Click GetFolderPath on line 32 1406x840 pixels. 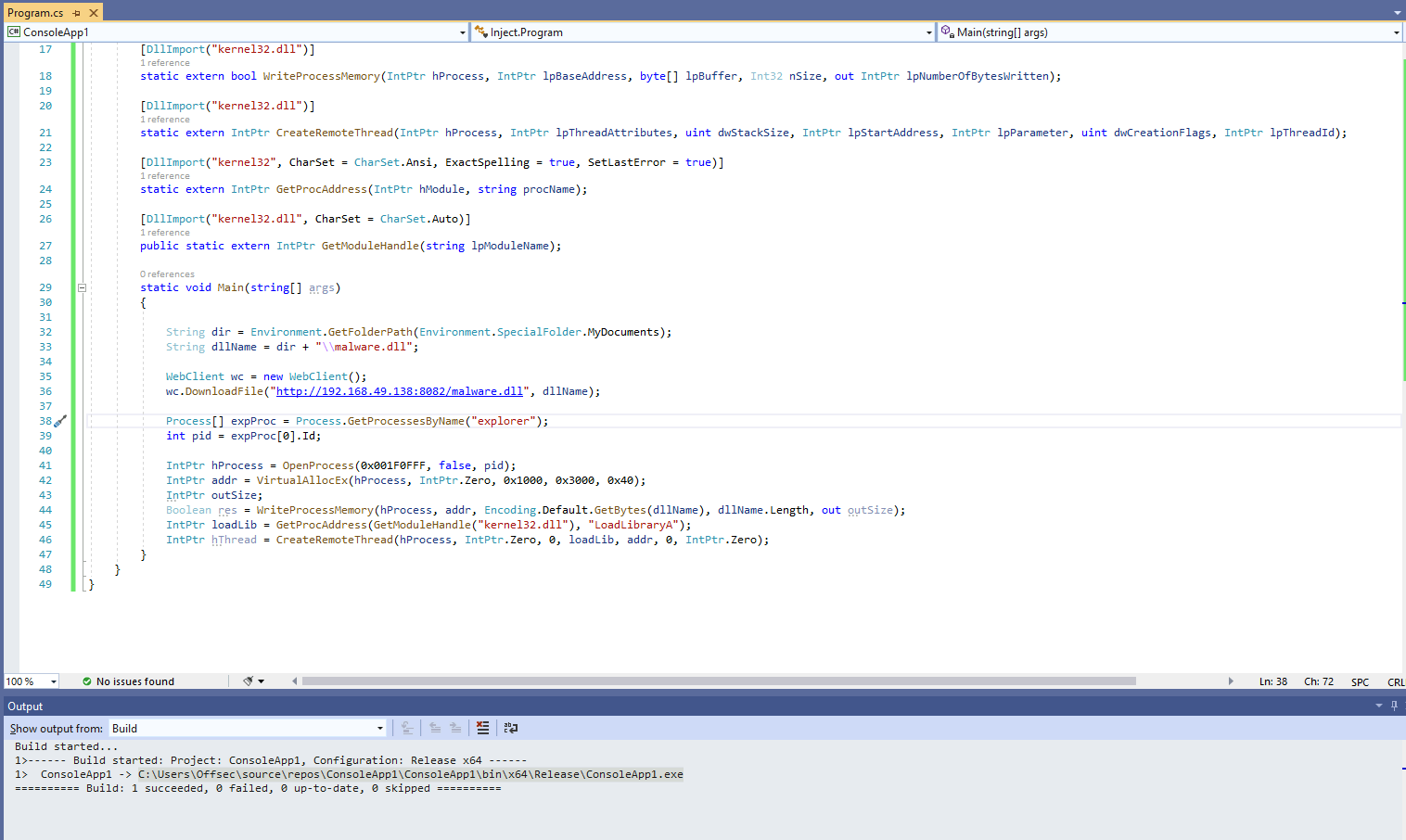tap(370, 332)
